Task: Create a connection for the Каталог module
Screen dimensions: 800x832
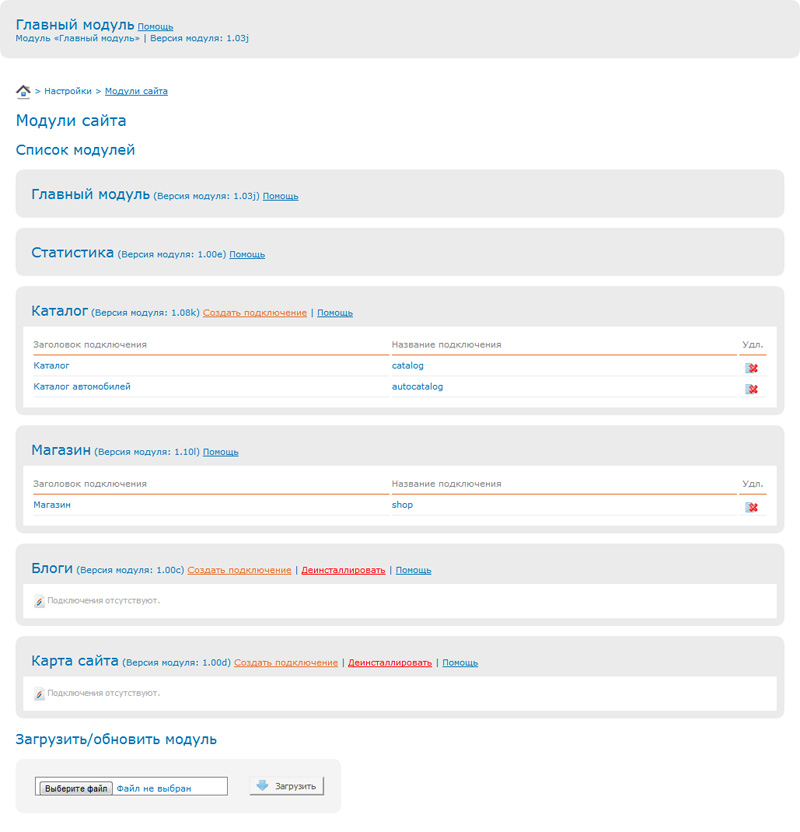Action: click(x=255, y=313)
